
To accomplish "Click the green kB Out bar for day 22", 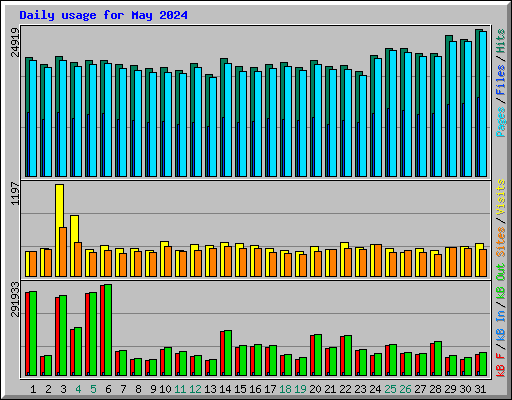I will tap(348, 356).
